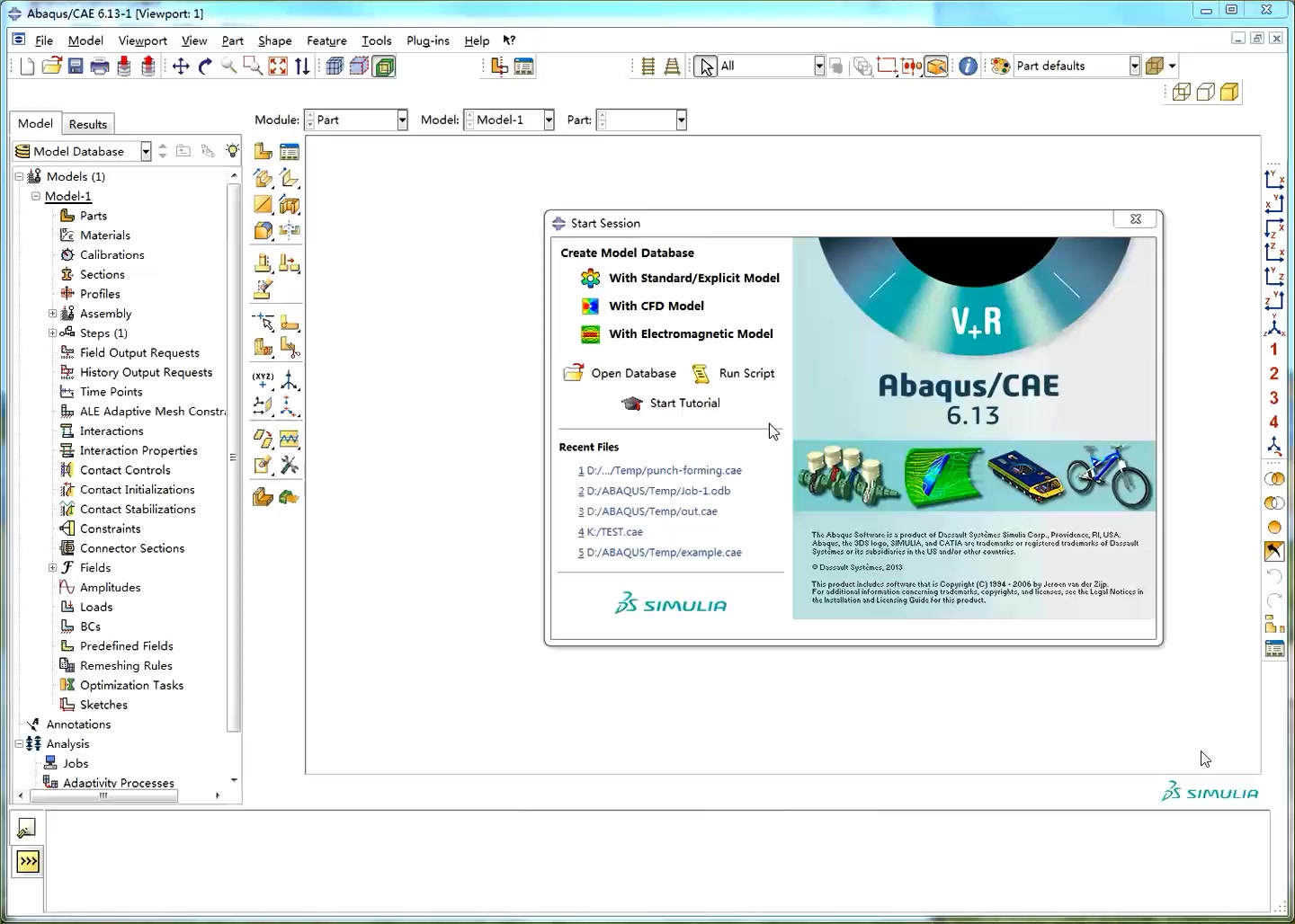This screenshot has width=1295, height=924.
Task: Open the Part Manager icon
Action: point(289,151)
